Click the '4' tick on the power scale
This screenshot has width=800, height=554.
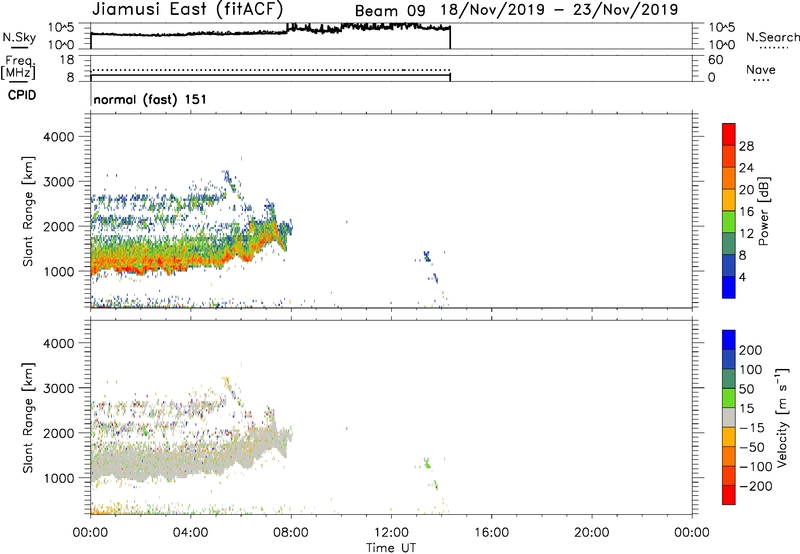click(742, 277)
